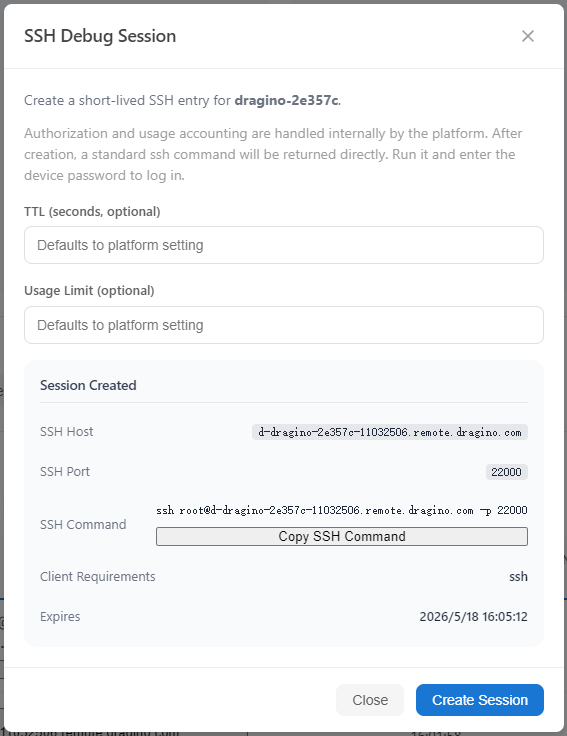Click the gray Close button

click(x=370, y=700)
